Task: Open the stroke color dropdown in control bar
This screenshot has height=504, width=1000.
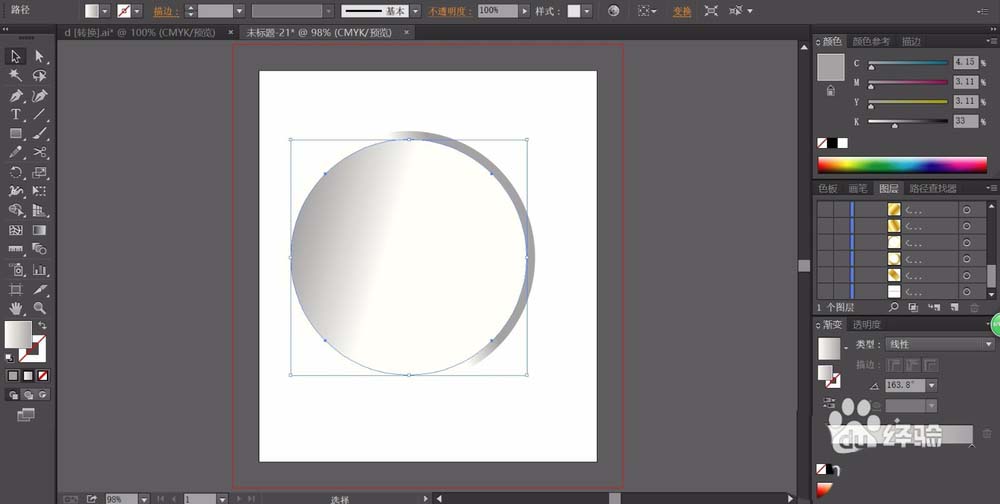Action: [137, 11]
